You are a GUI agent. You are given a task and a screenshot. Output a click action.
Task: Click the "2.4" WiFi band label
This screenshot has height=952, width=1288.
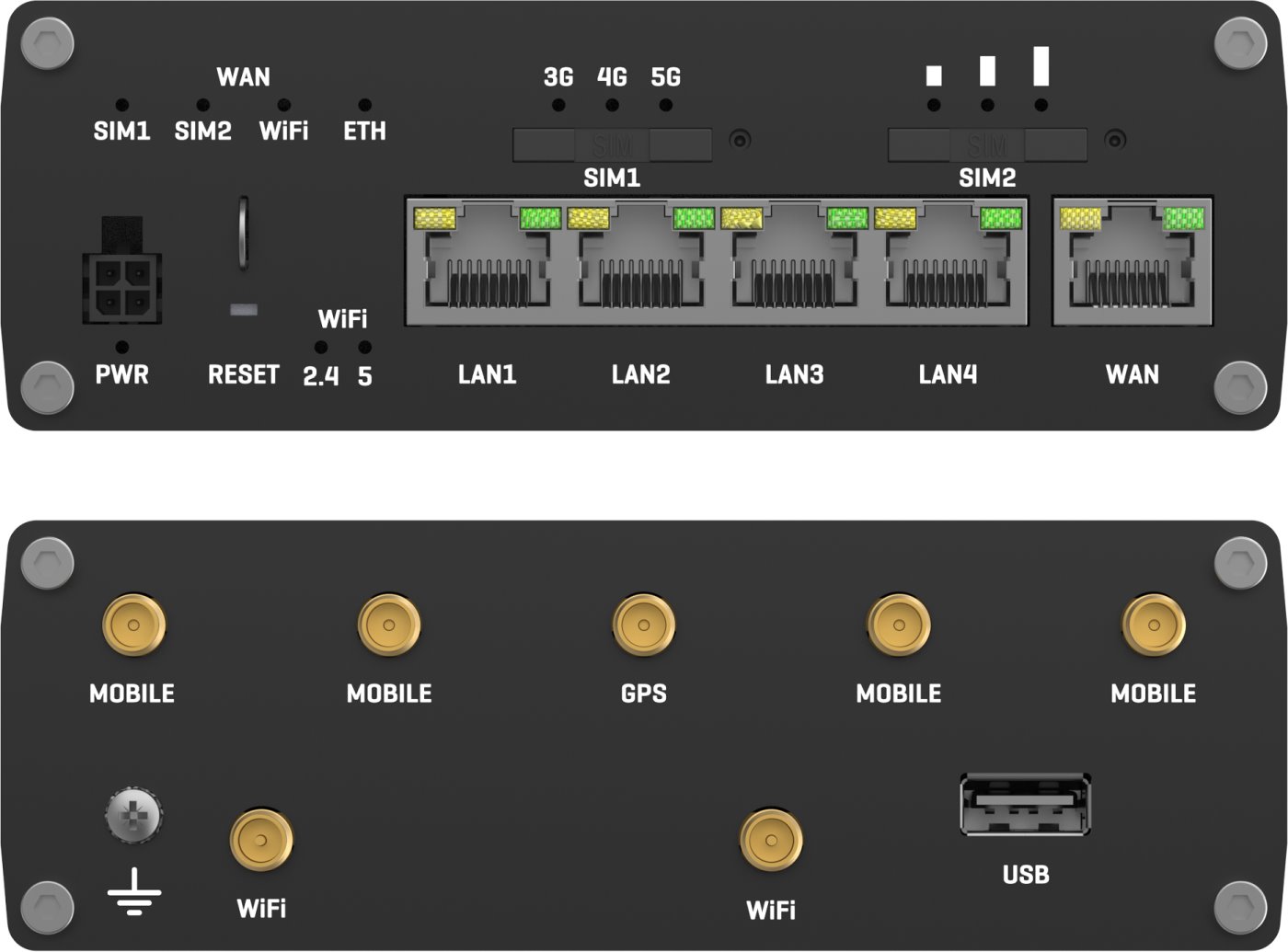point(321,376)
